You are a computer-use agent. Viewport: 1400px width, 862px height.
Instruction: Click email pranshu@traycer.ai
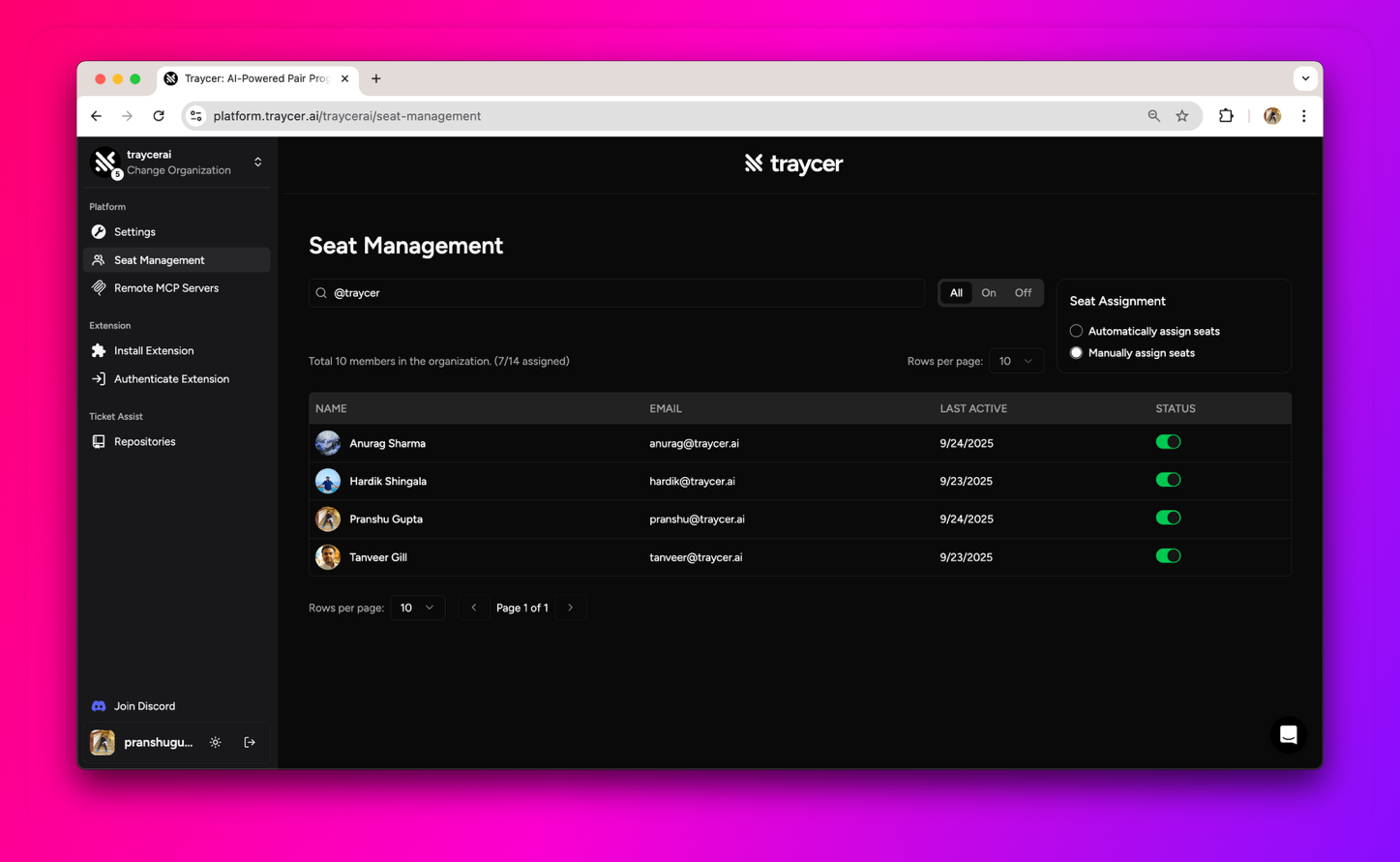click(x=697, y=520)
